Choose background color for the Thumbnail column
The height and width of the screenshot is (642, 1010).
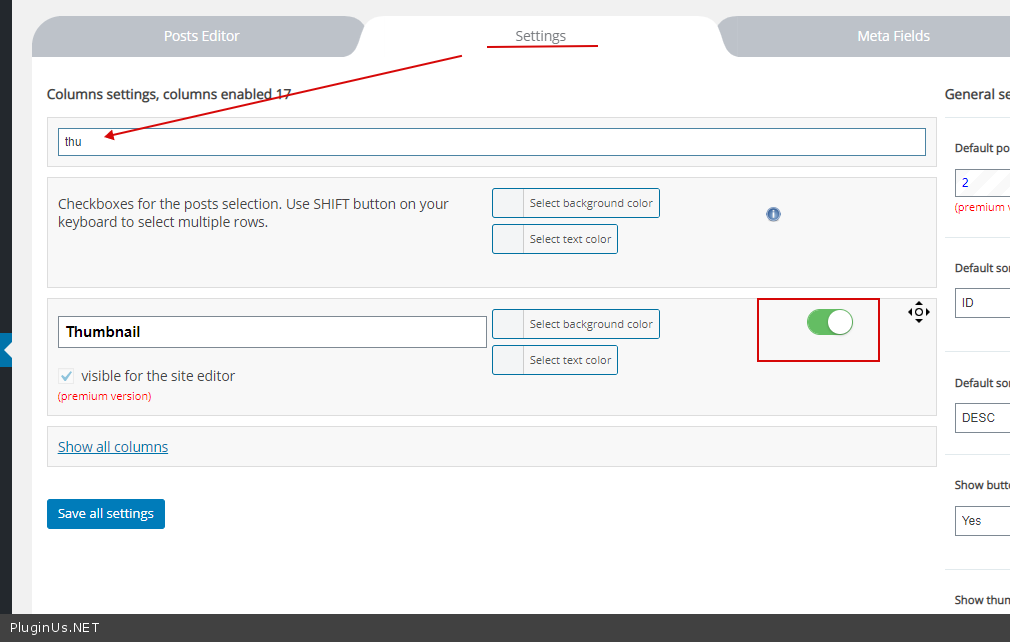(x=576, y=324)
